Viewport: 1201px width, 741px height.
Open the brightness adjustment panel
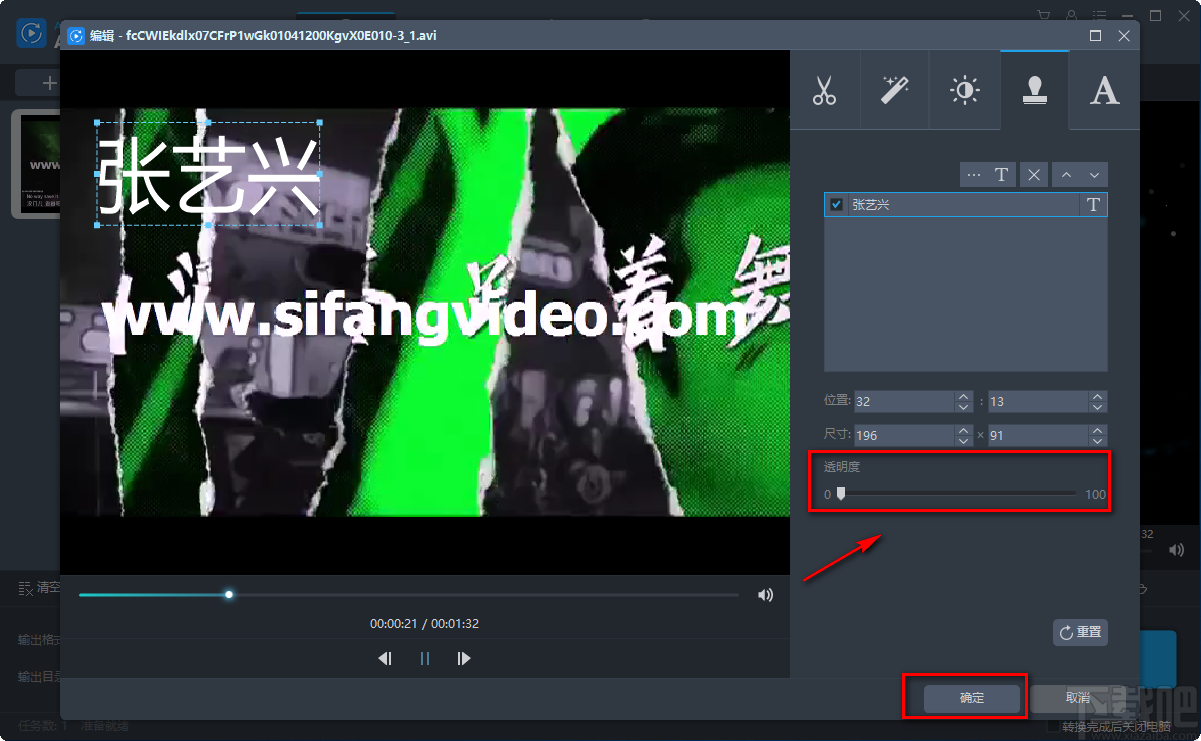pyautogui.click(x=964, y=89)
